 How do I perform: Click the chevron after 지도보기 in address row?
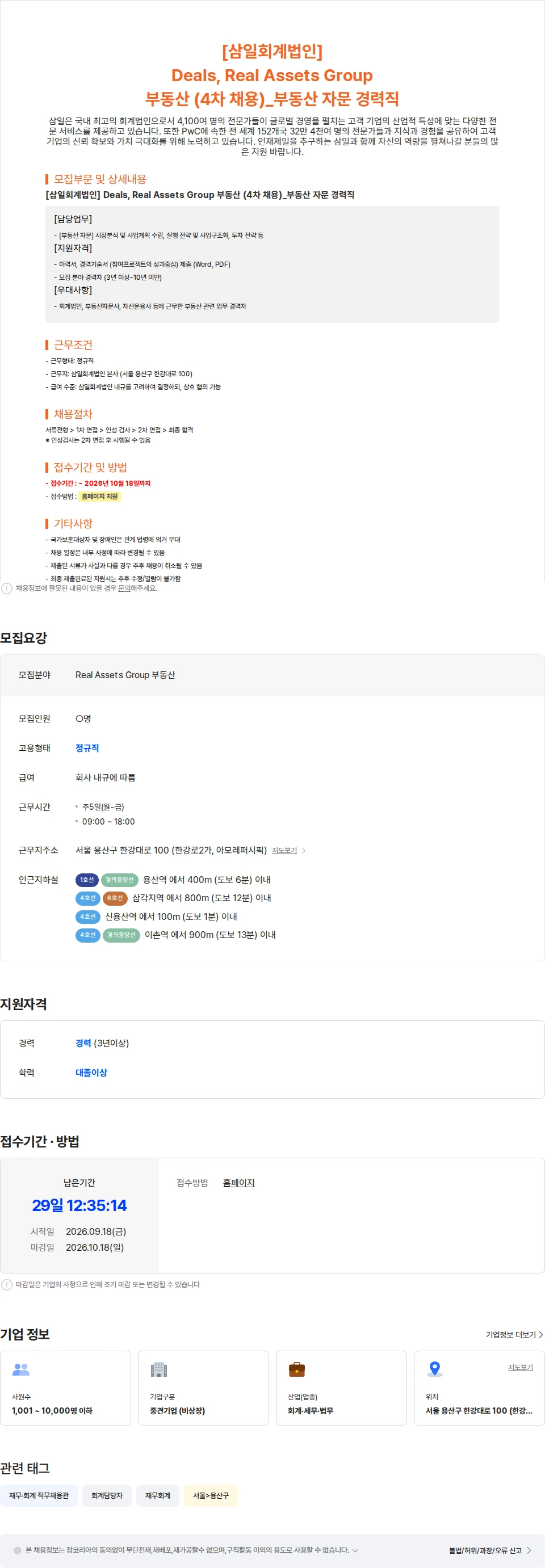tap(304, 850)
